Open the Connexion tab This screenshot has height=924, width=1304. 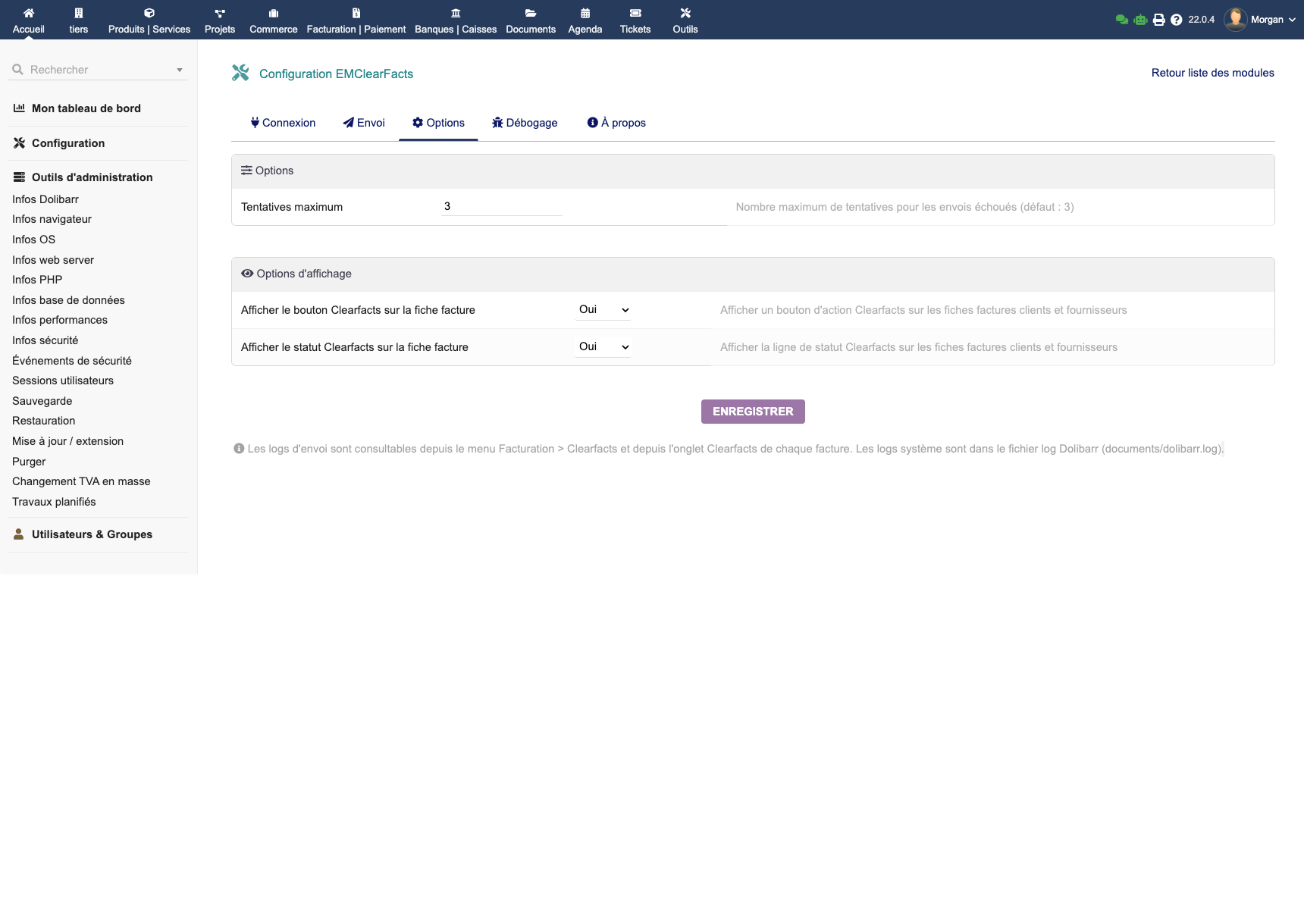tap(283, 123)
